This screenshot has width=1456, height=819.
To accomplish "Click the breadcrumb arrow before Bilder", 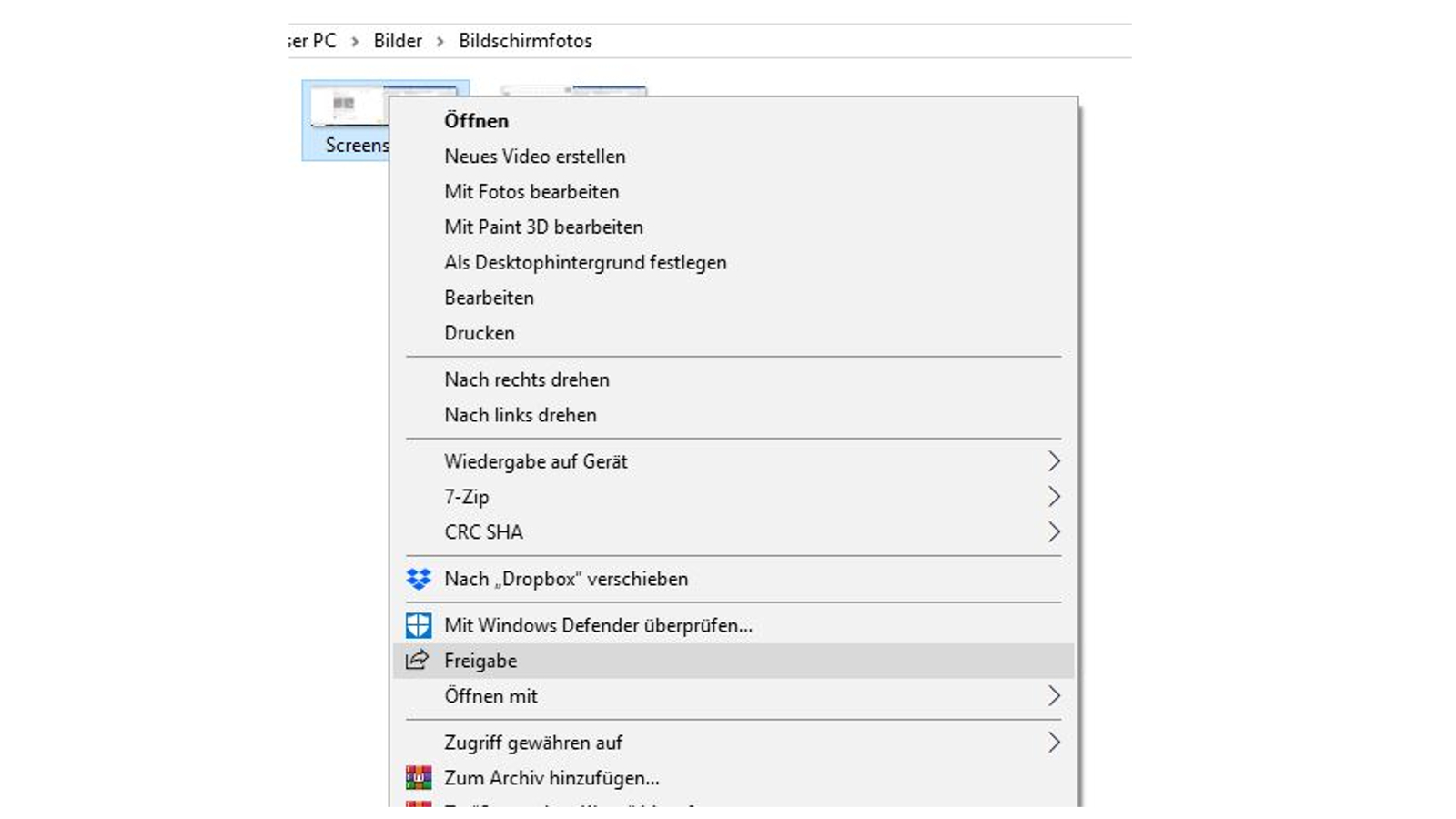I will 354,40.
